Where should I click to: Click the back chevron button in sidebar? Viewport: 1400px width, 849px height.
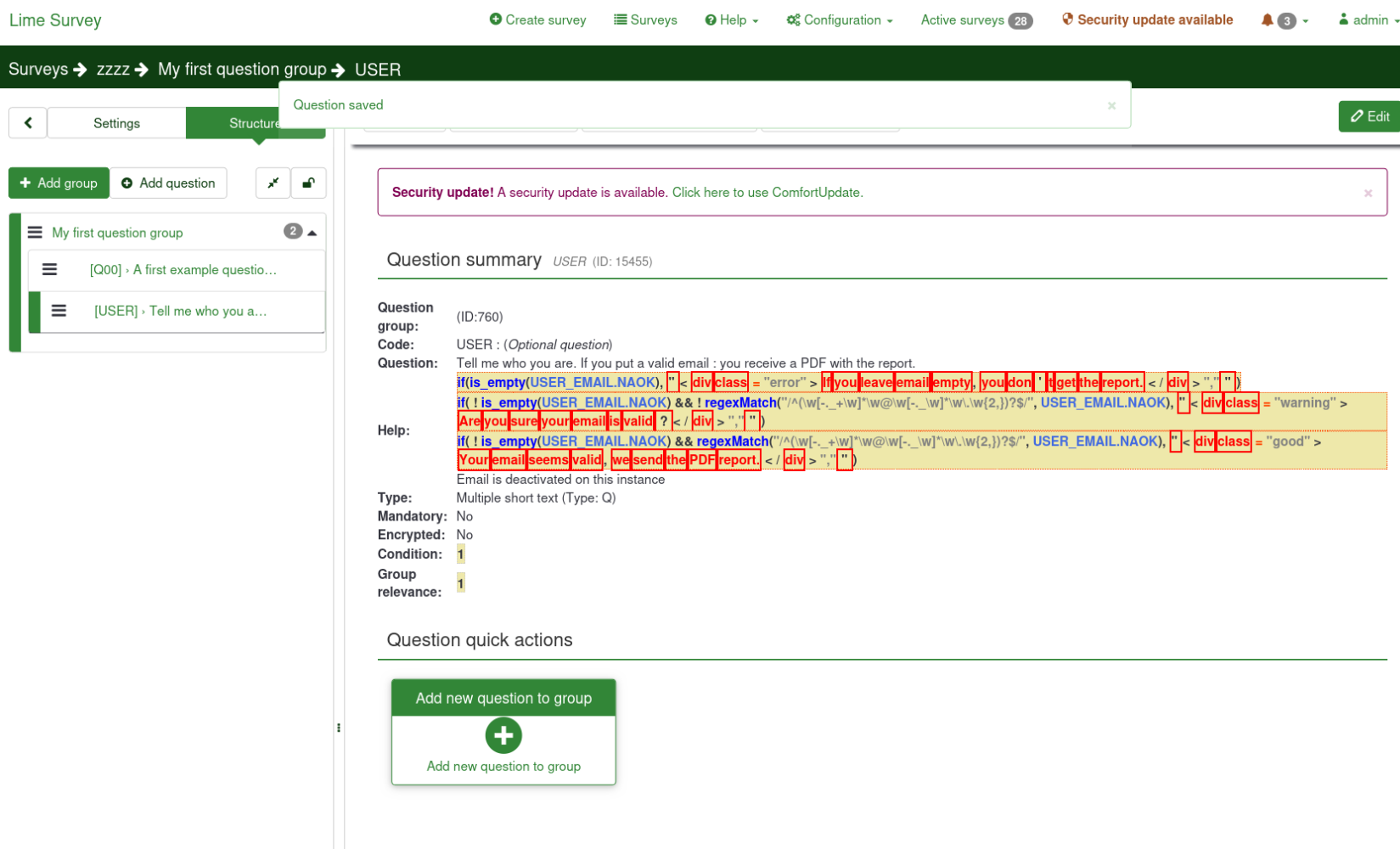[28, 123]
